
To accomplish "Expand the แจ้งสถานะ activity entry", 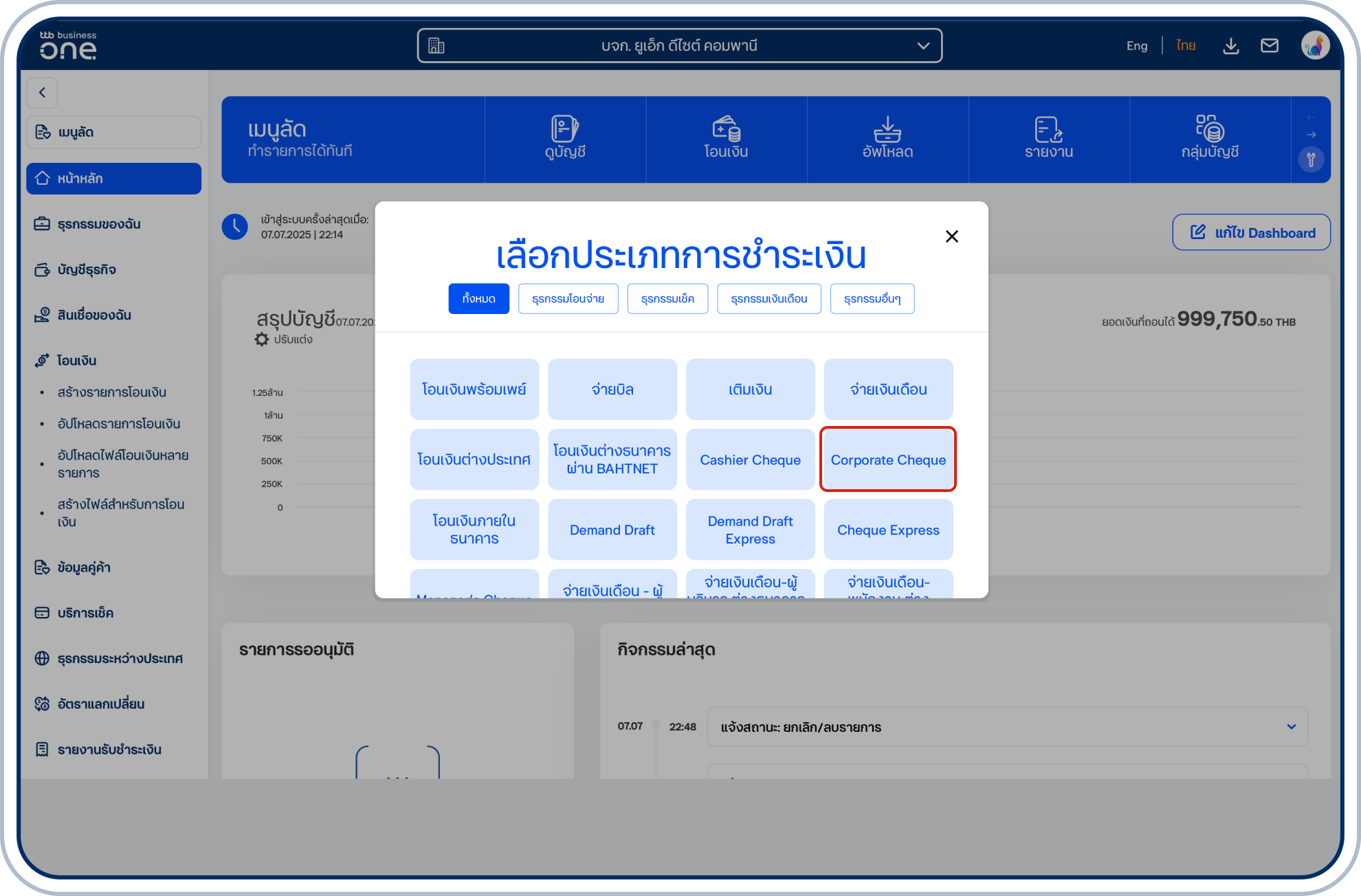I will [1007, 727].
